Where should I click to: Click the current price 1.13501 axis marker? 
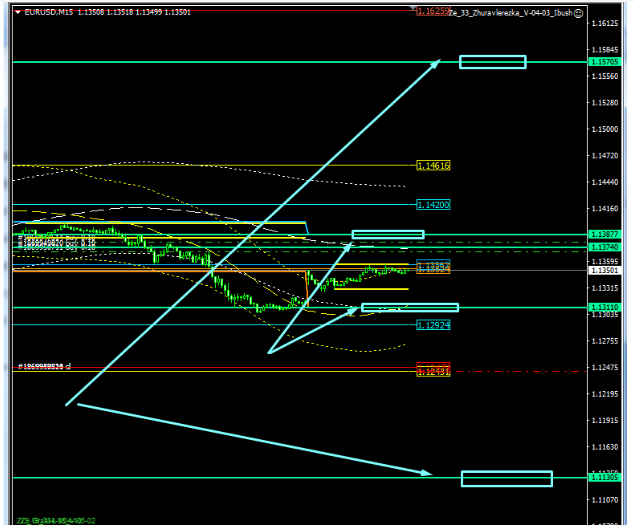tap(603, 270)
